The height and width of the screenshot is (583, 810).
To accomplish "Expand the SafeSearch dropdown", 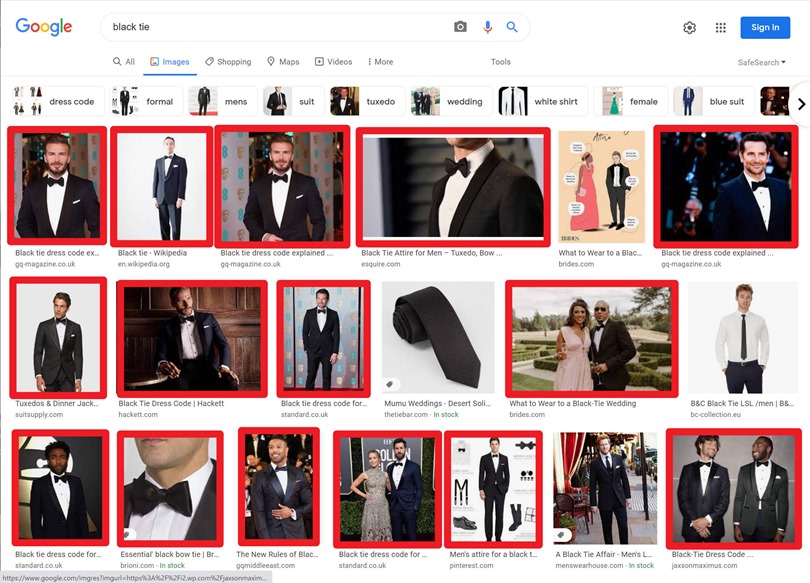I will (x=761, y=62).
